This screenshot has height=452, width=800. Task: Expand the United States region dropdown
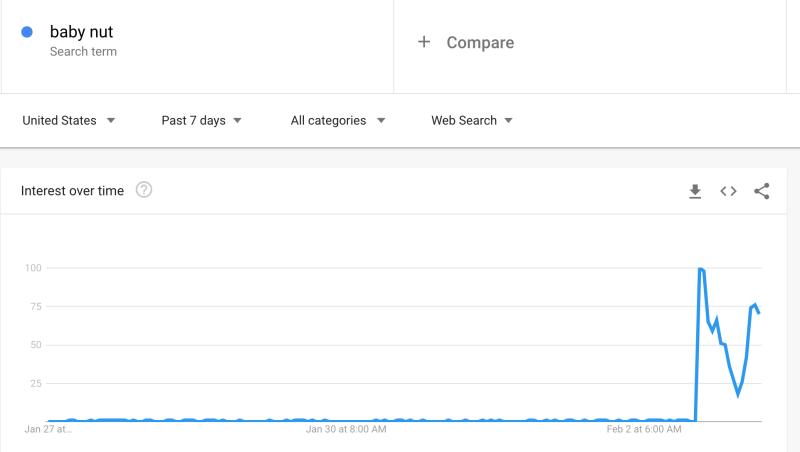coord(68,120)
